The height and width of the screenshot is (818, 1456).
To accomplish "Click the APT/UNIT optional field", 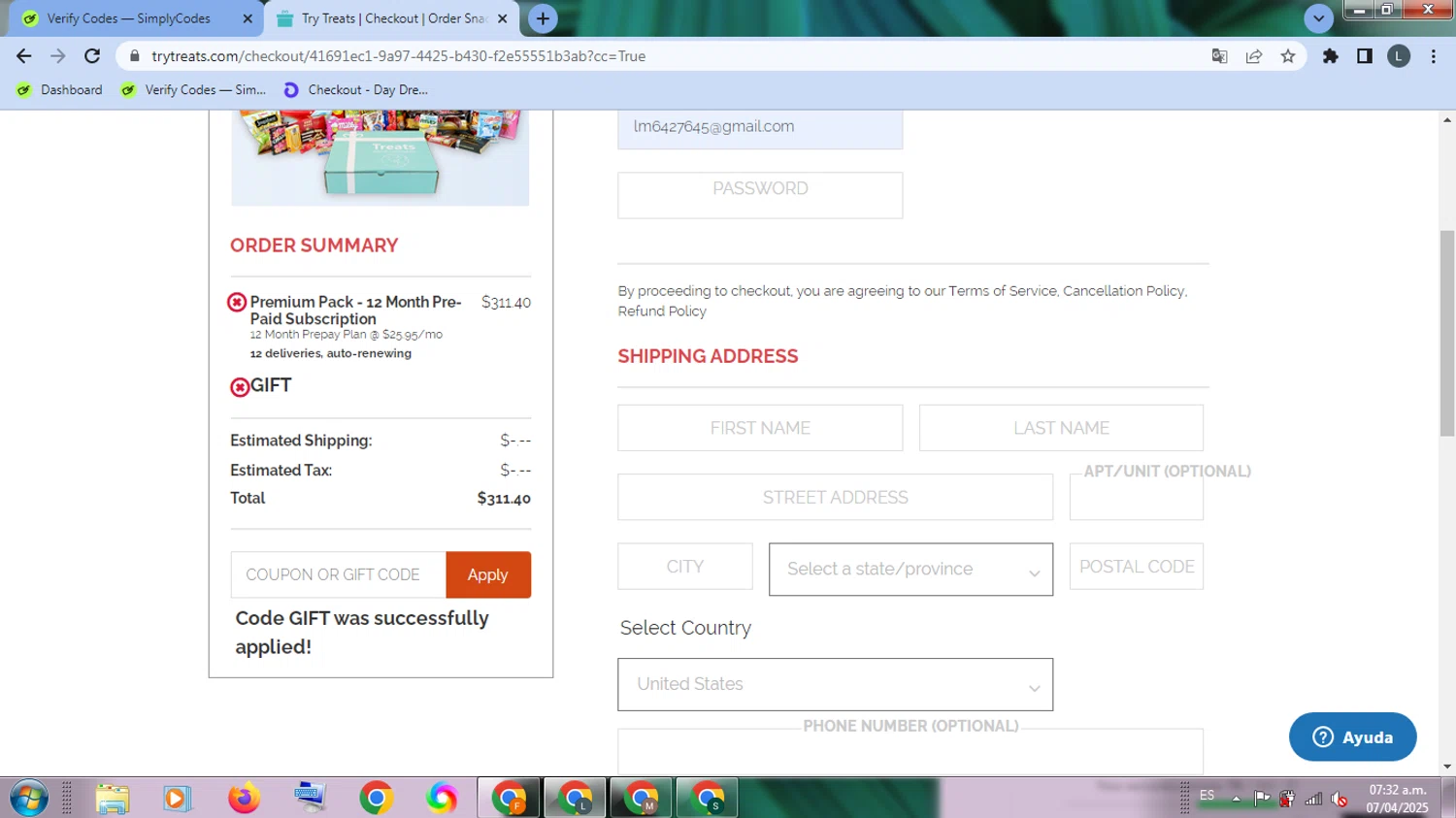I will pos(1137,497).
